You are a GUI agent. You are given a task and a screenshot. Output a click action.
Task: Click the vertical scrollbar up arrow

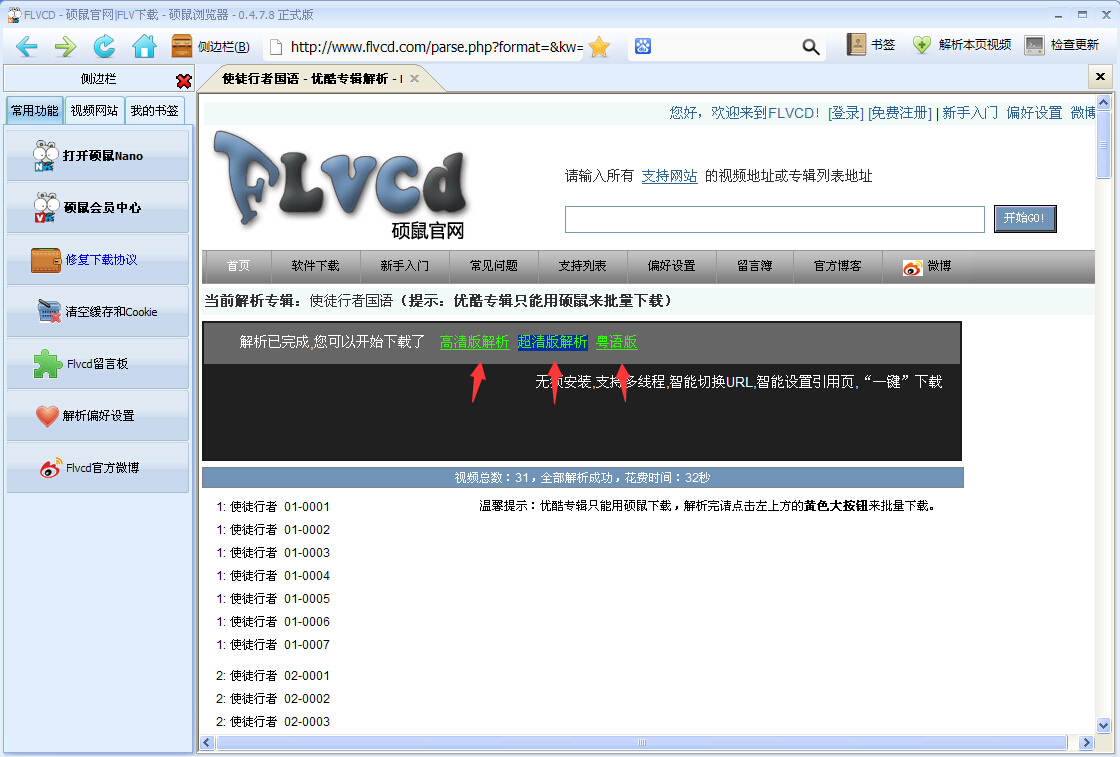click(1104, 102)
